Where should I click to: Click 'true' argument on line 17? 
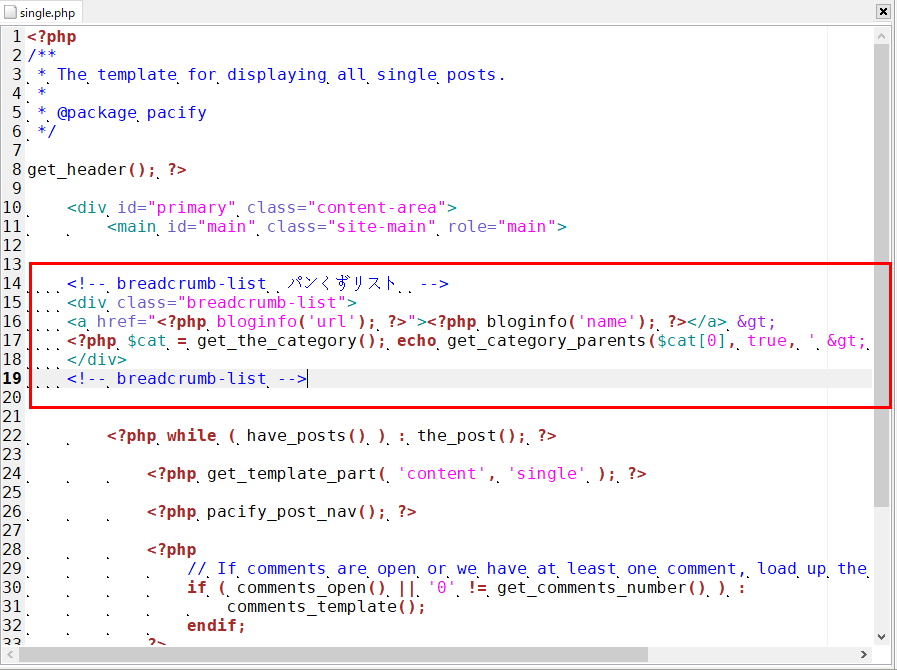(767, 340)
